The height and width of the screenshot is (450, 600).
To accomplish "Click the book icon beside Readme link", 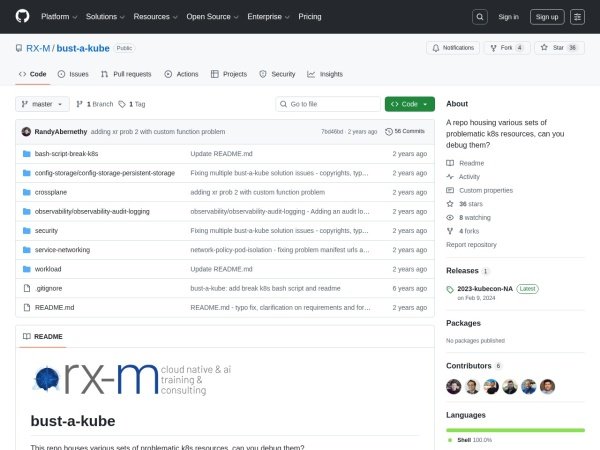I will [x=450, y=163].
